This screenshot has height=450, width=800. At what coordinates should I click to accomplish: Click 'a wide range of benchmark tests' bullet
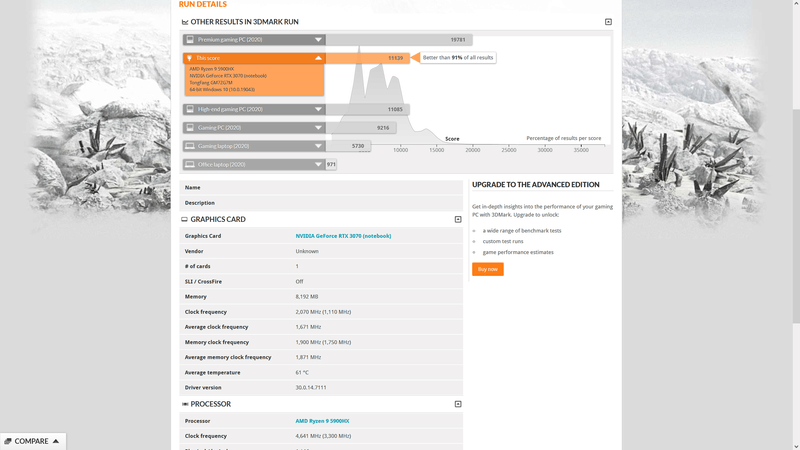pos(522,231)
